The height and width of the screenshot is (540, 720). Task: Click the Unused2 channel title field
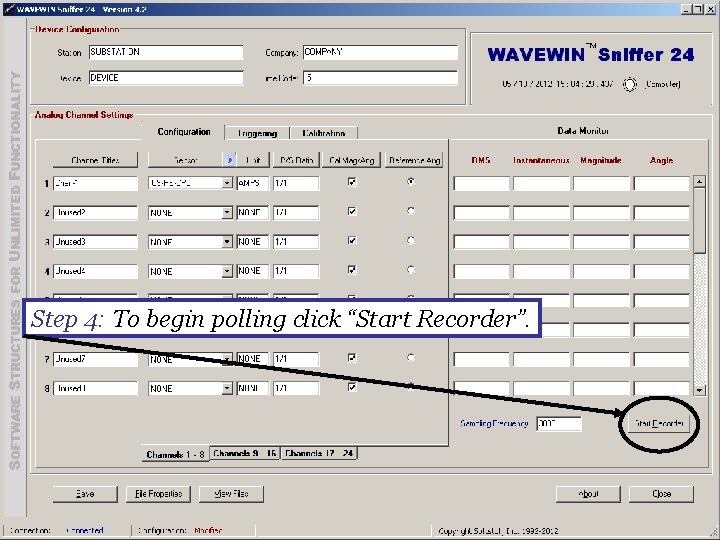[96, 213]
